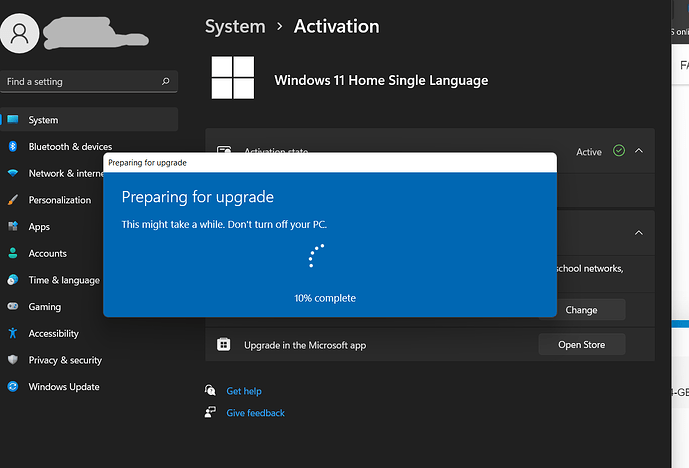Click the Find a setting search box
The image size is (689, 468).
tap(80, 81)
